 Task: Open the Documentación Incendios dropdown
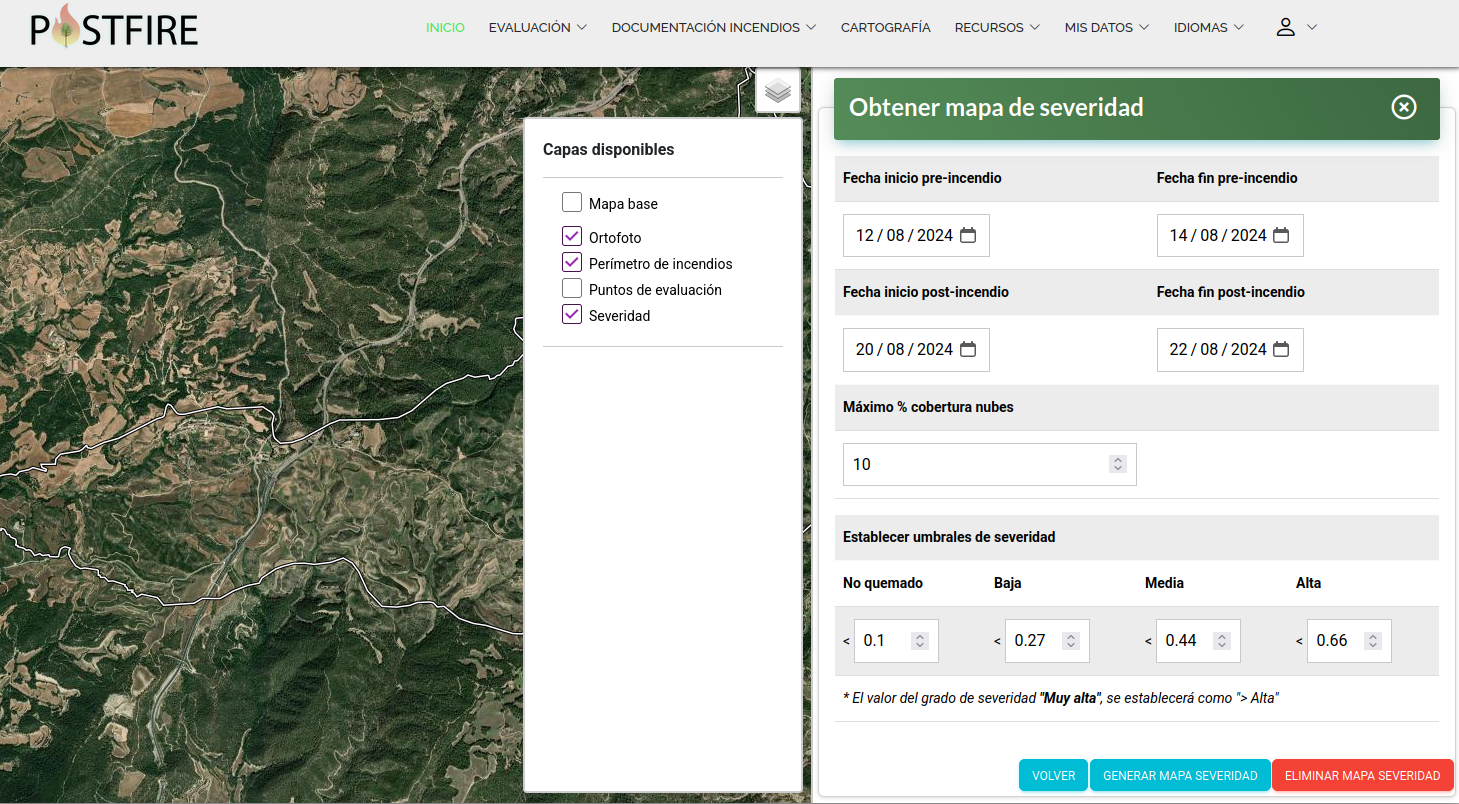click(x=713, y=28)
